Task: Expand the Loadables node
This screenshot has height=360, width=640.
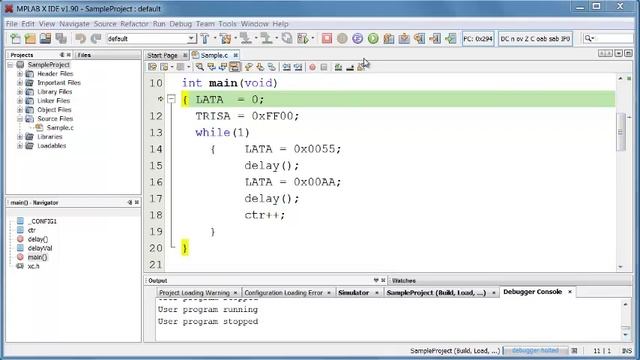Action: coord(20,146)
